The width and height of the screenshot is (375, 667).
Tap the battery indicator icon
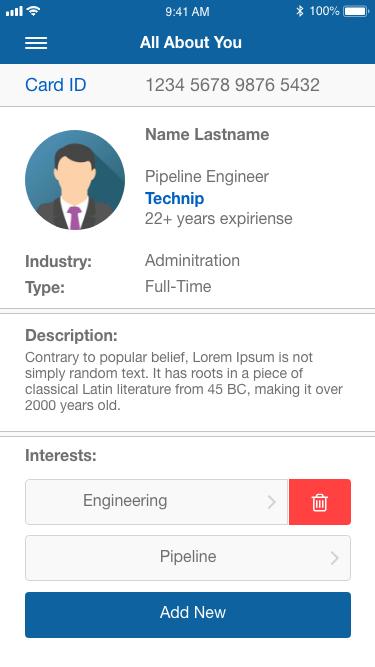pyautogui.click(x=356, y=11)
